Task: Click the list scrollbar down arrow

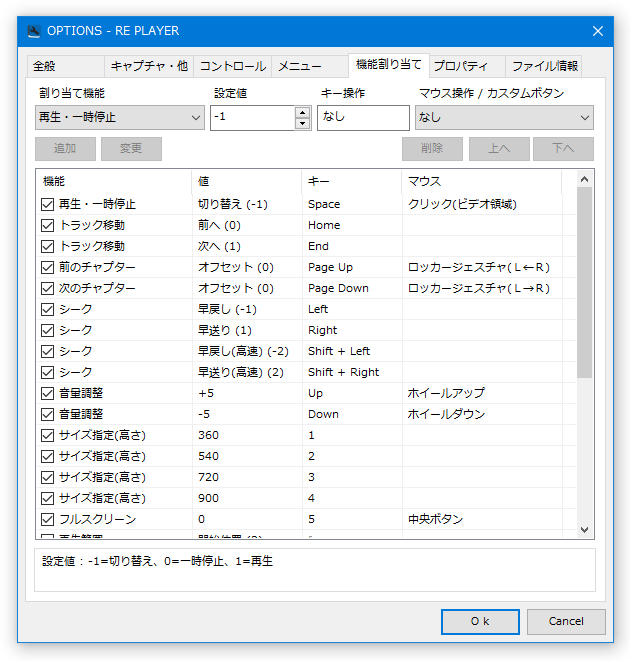Action: click(584, 530)
